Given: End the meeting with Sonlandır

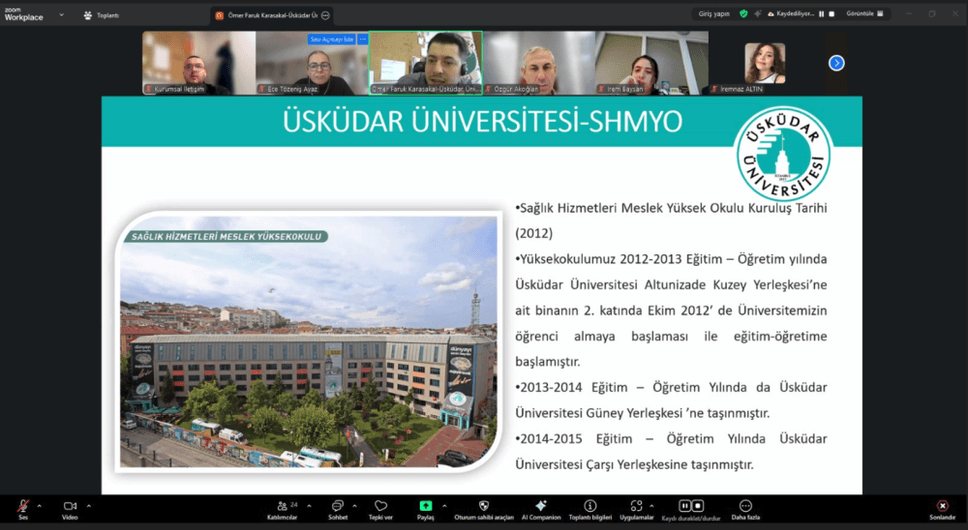Looking at the screenshot, I should (942, 509).
